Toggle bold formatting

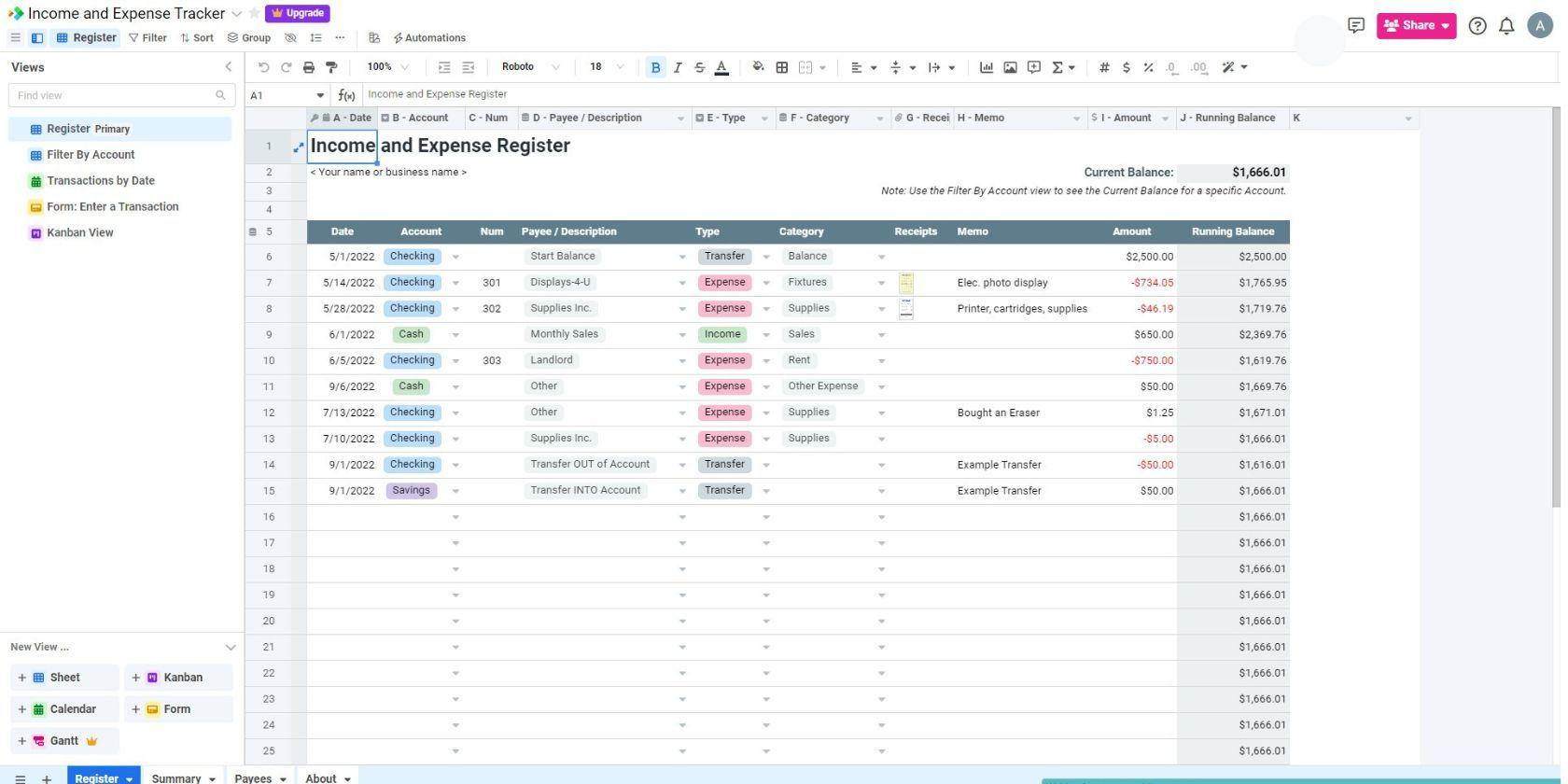tap(655, 67)
